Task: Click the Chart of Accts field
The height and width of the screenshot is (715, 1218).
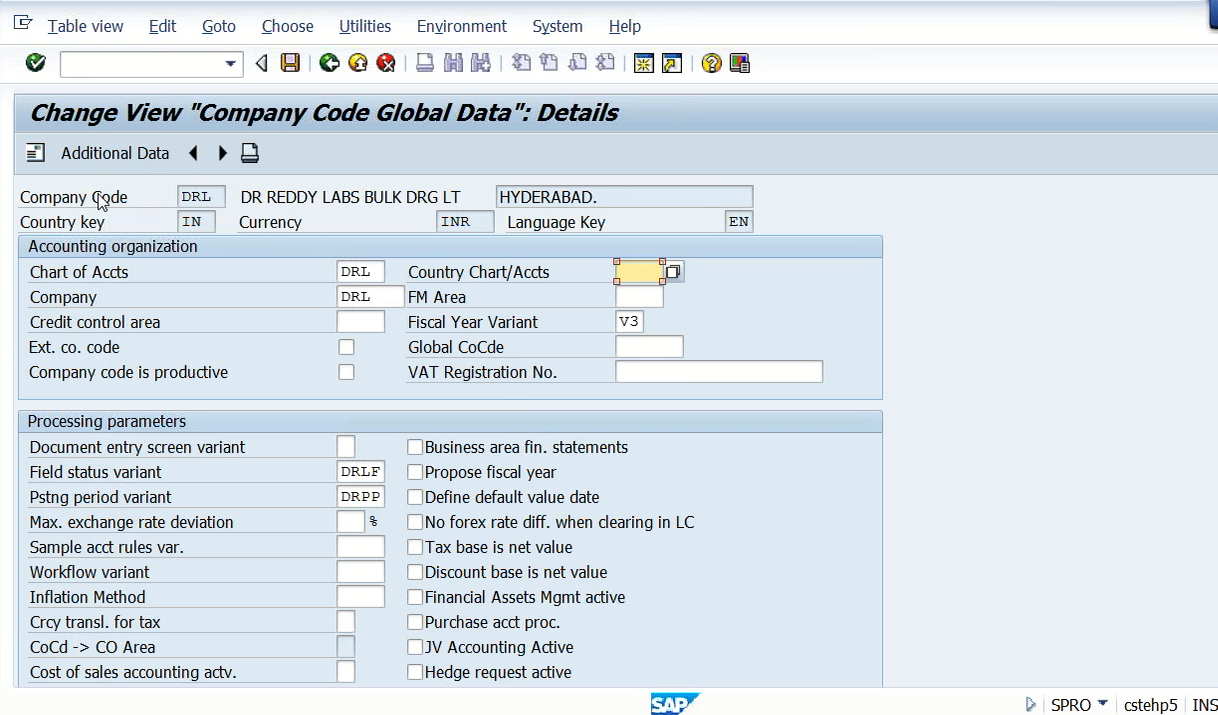Action: coord(361,272)
